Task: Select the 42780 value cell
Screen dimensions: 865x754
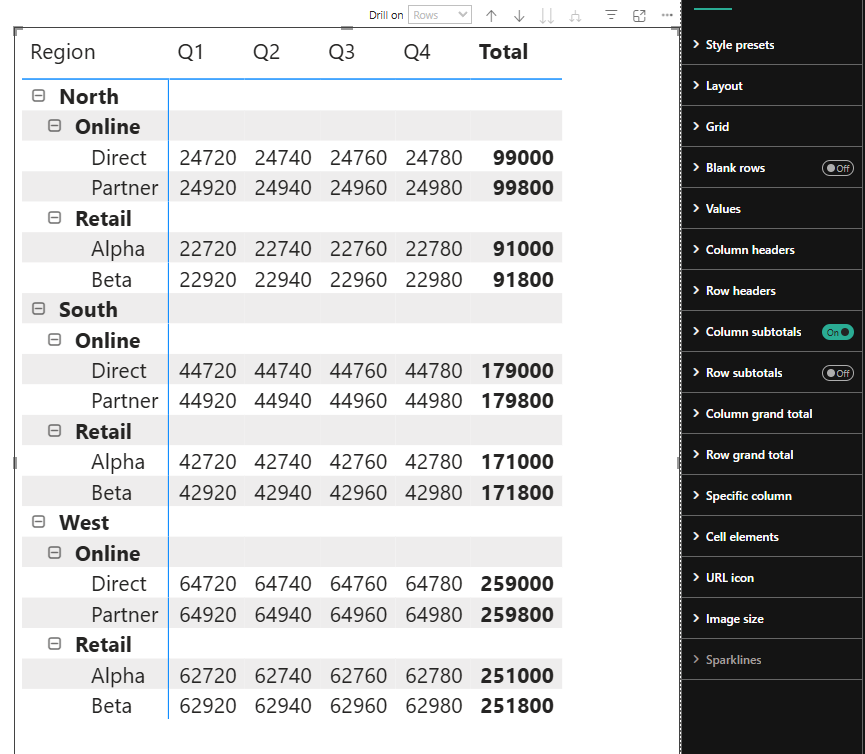Action: (x=434, y=462)
